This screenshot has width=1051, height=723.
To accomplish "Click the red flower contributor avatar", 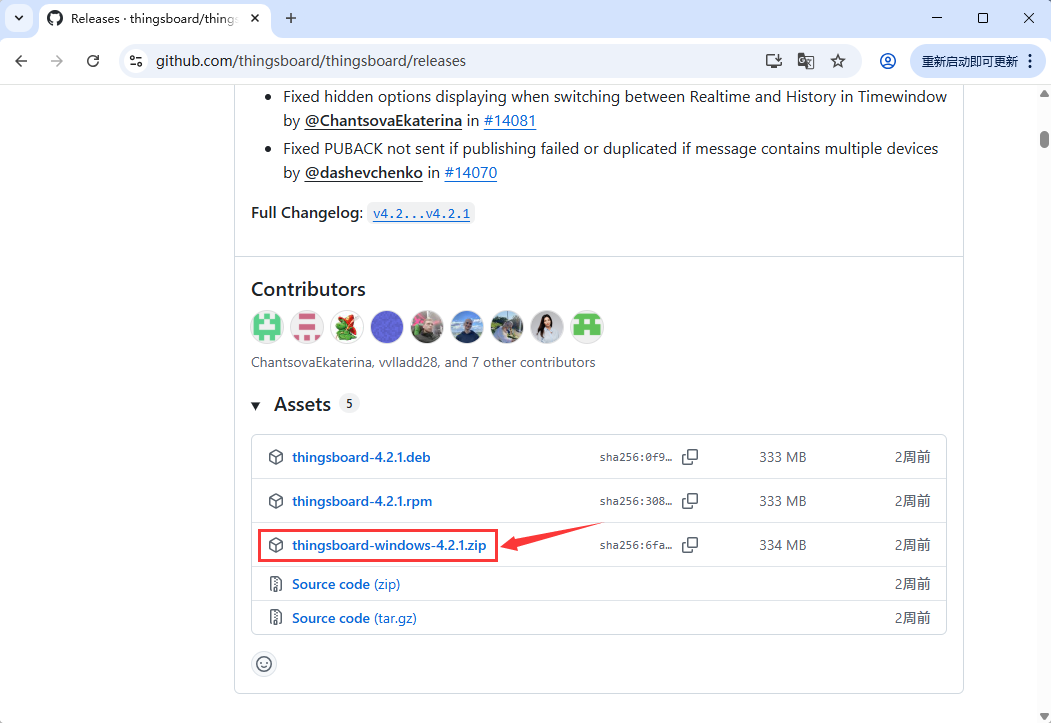I will 347,327.
